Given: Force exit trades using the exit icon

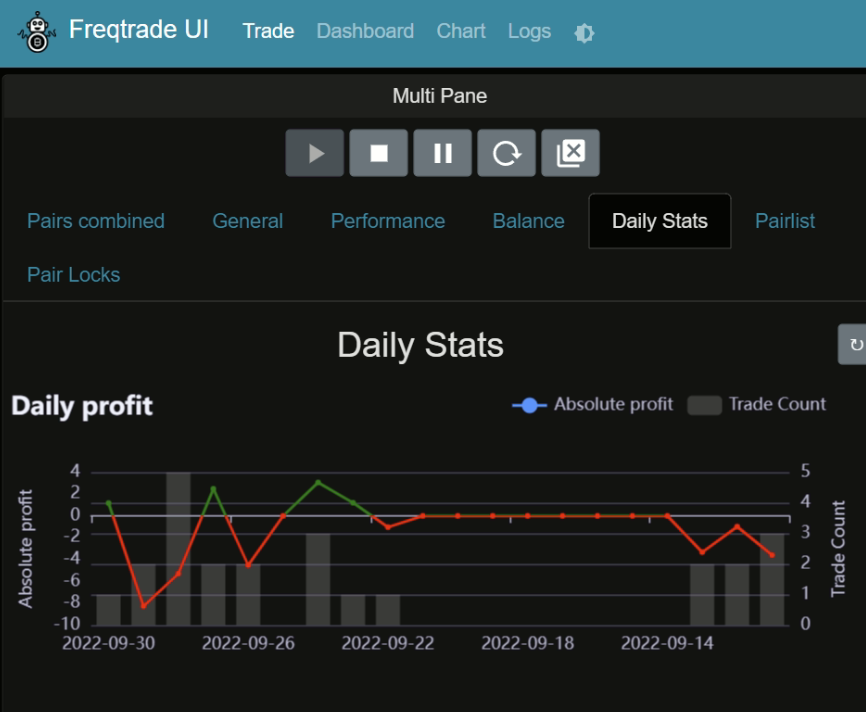Looking at the screenshot, I should pos(570,152).
